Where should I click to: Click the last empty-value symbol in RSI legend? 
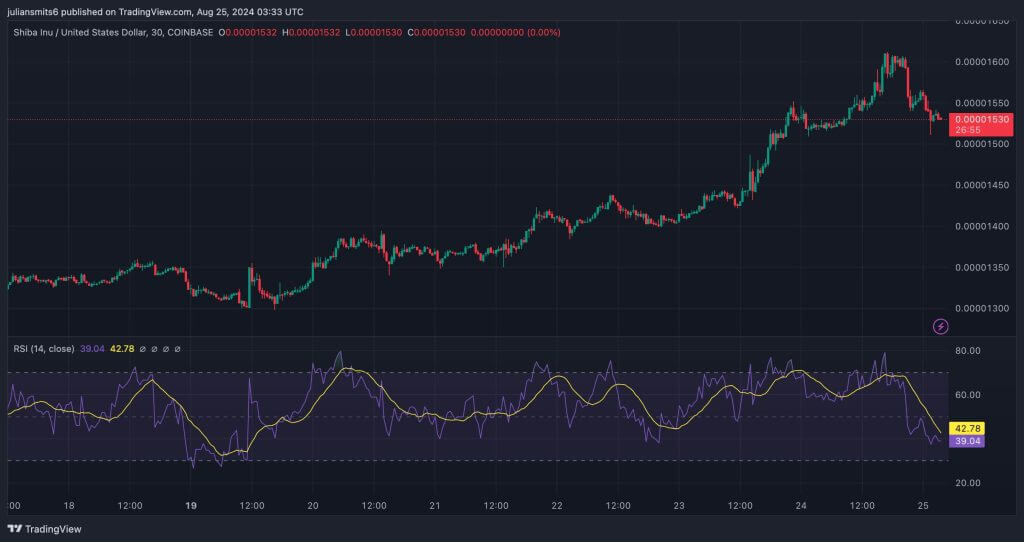(x=178, y=349)
